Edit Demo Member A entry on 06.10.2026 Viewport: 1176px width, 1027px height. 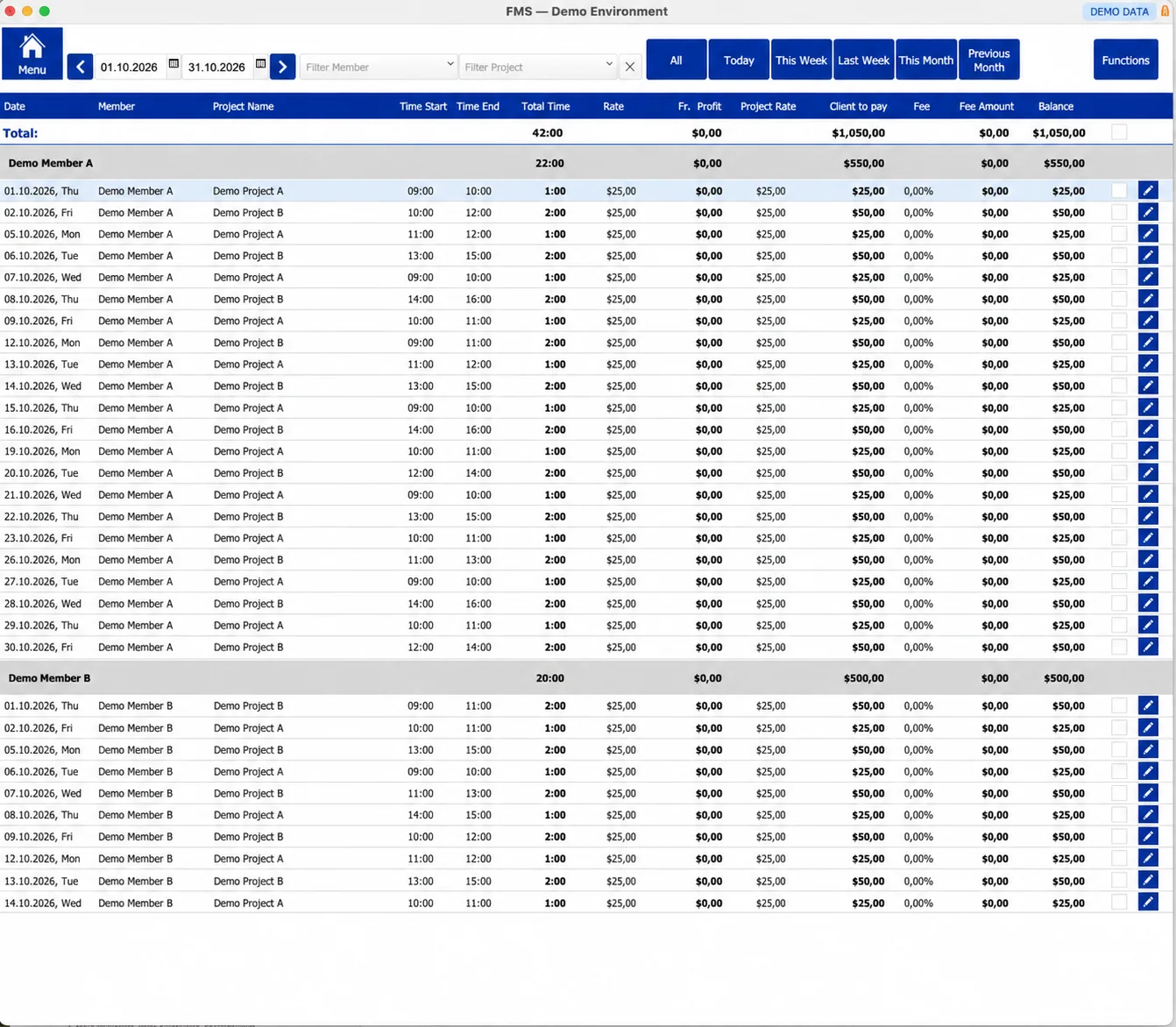tap(1148, 255)
